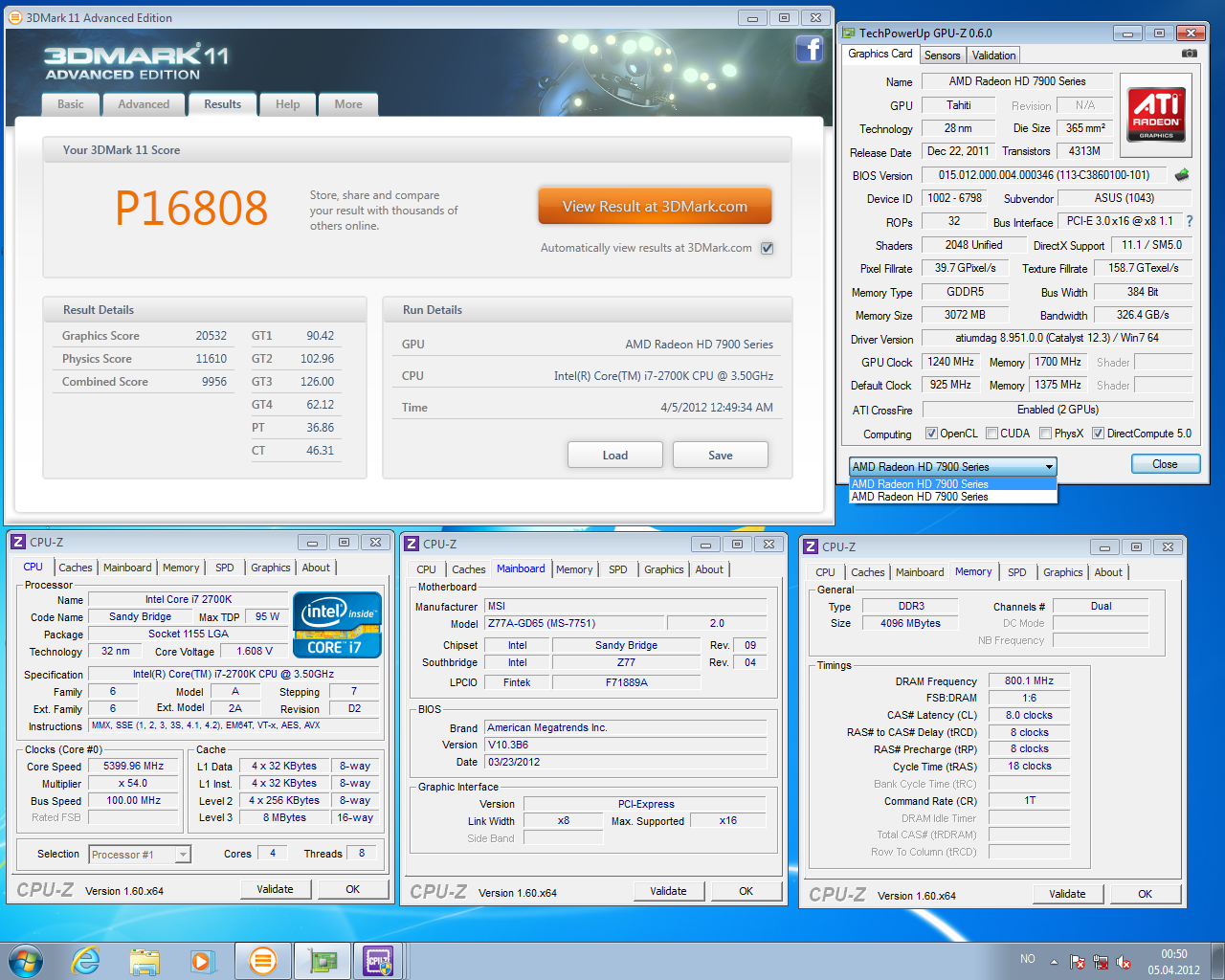Viewport: 1225px width, 980px height.
Task: Toggle automatically view results at 3DMark.com
Action: coord(767,248)
